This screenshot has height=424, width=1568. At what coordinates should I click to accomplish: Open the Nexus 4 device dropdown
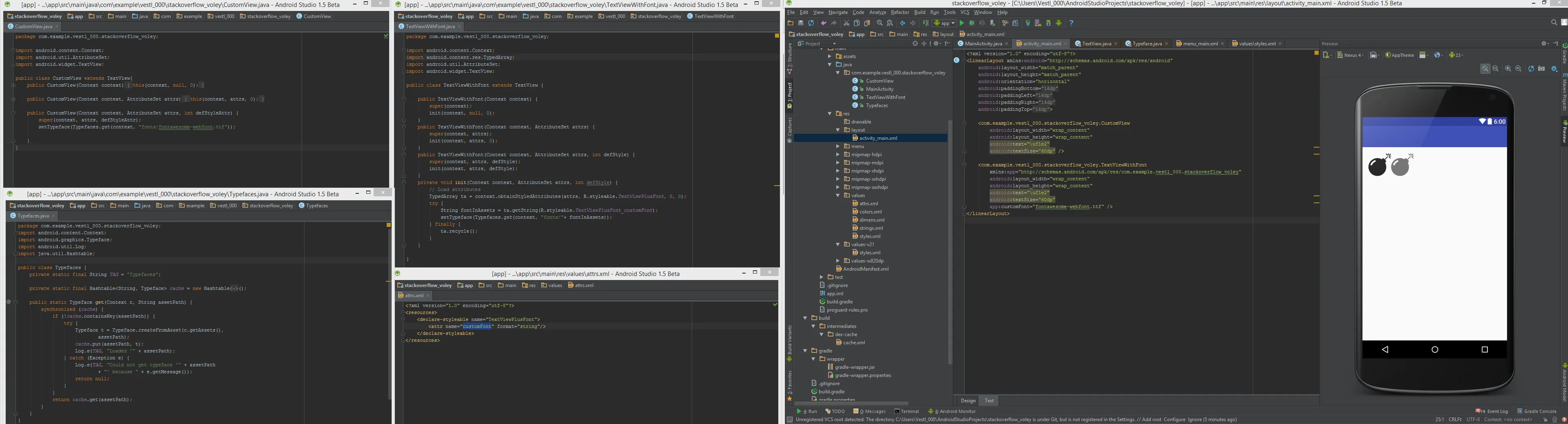tap(1351, 56)
